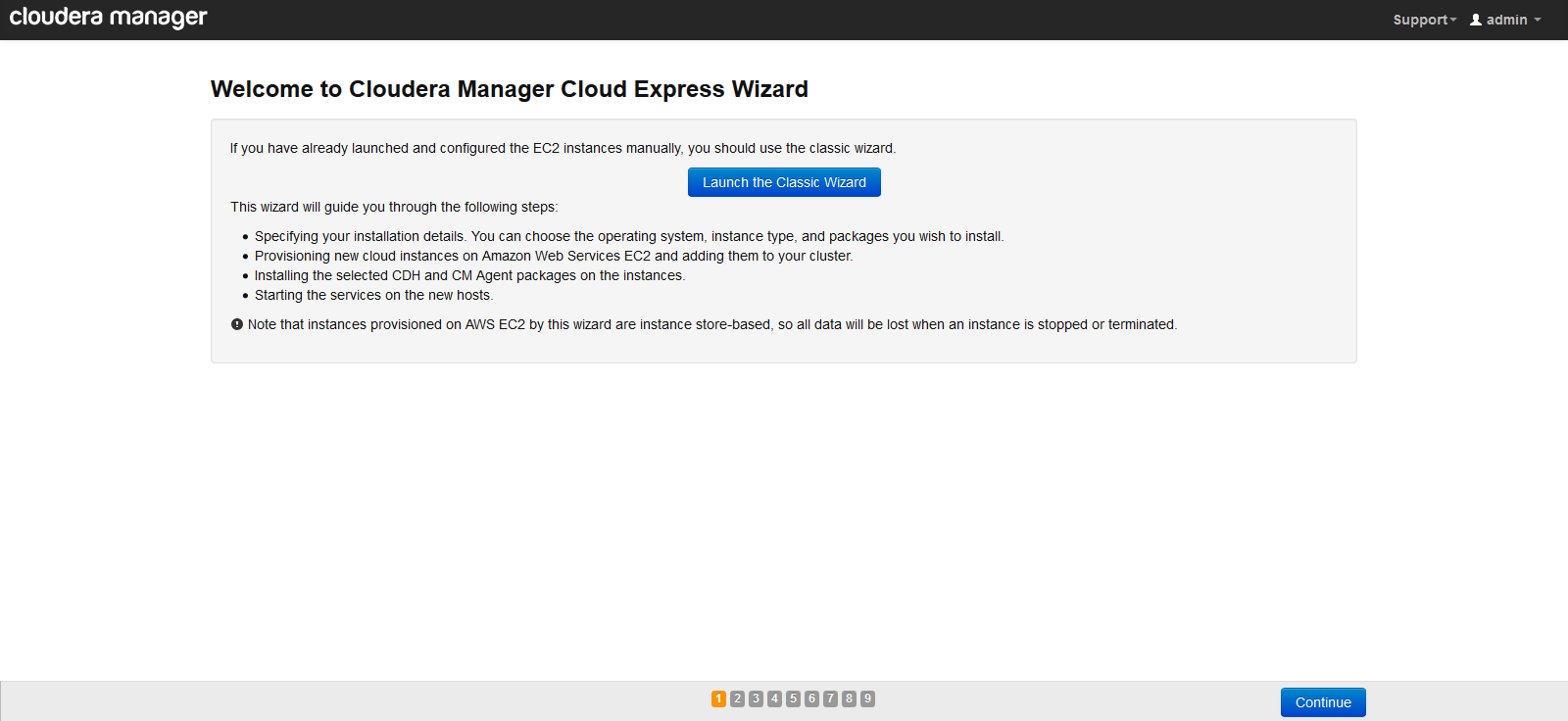The width and height of the screenshot is (1568, 721).
Task: Click the warning icon beside the AWS note
Action: tap(237, 324)
